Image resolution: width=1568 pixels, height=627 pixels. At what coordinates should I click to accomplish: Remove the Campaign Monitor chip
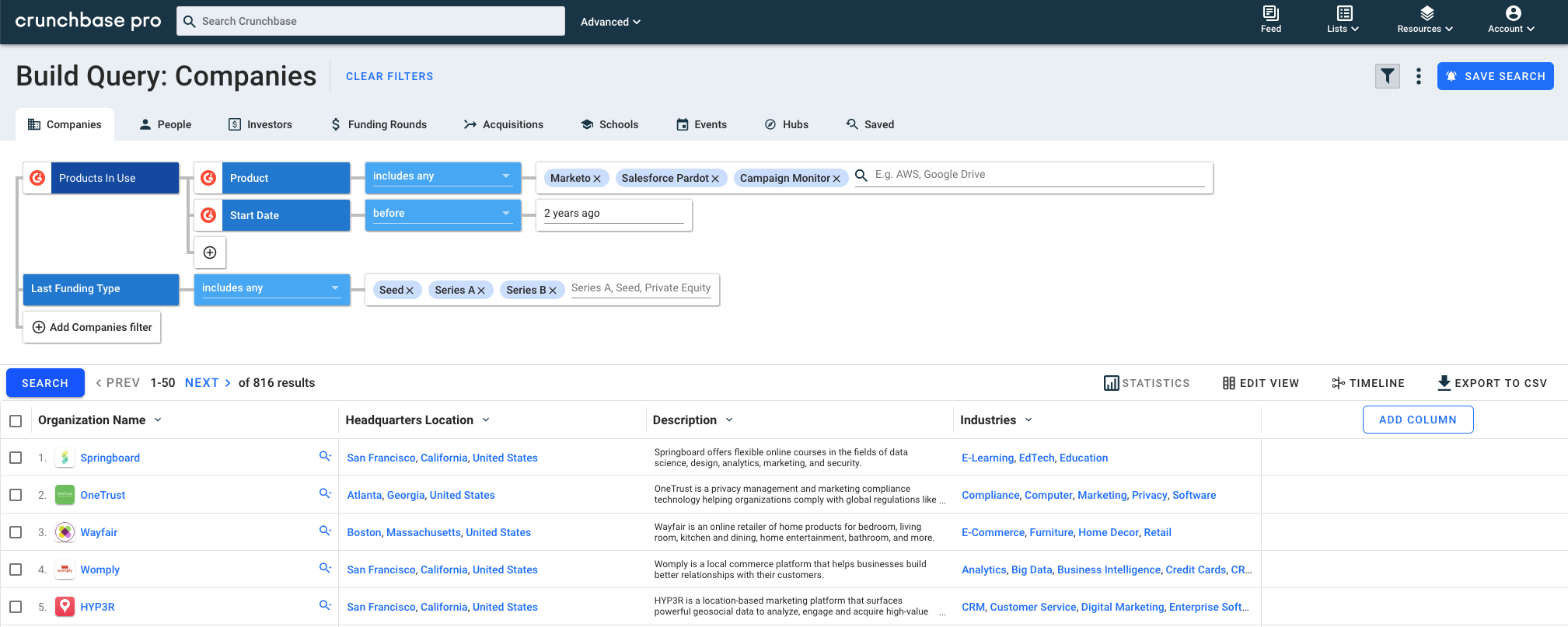coord(836,179)
